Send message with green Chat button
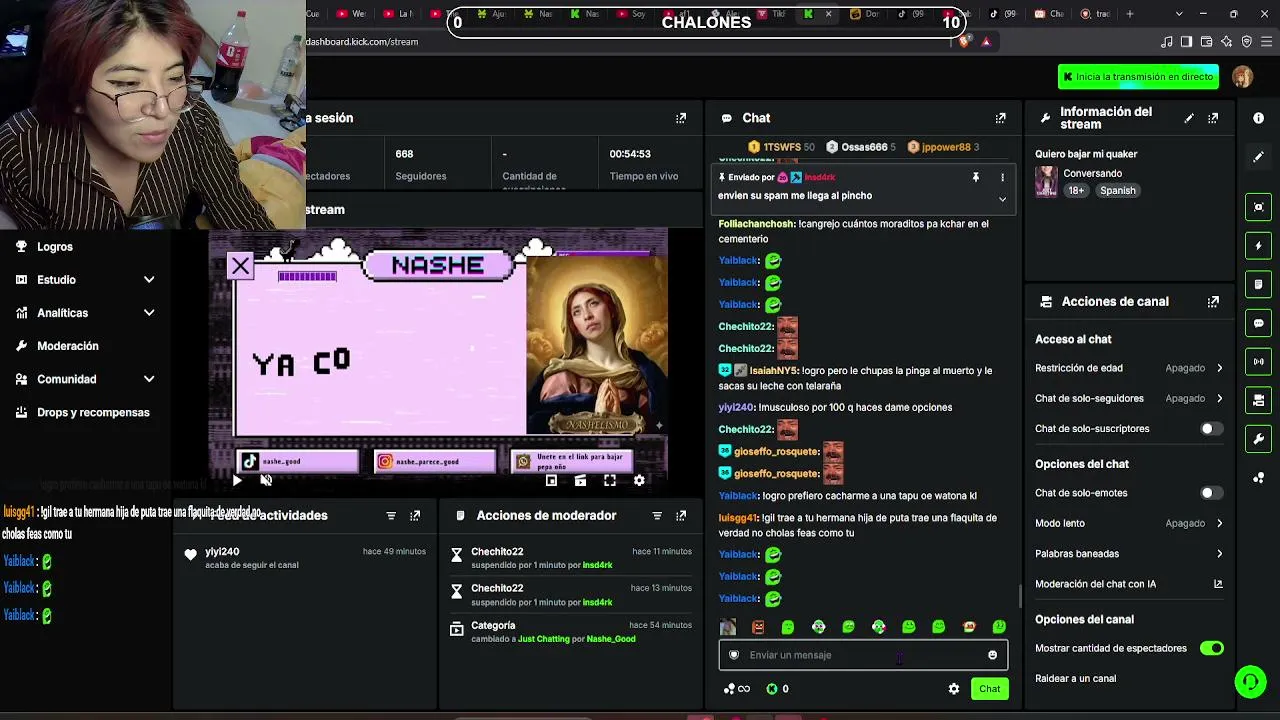The height and width of the screenshot is (720, 1280). click(989, 689)
